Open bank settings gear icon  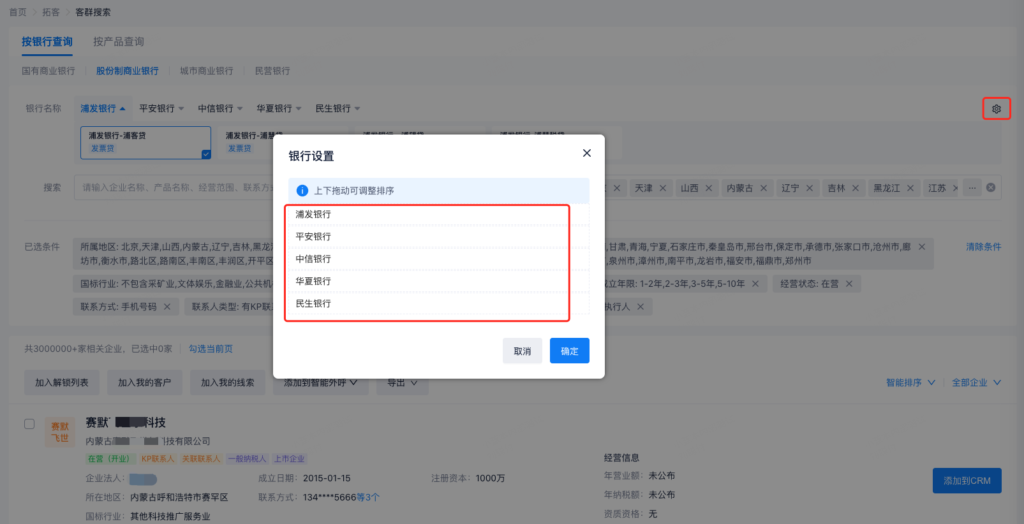(996, 108)
